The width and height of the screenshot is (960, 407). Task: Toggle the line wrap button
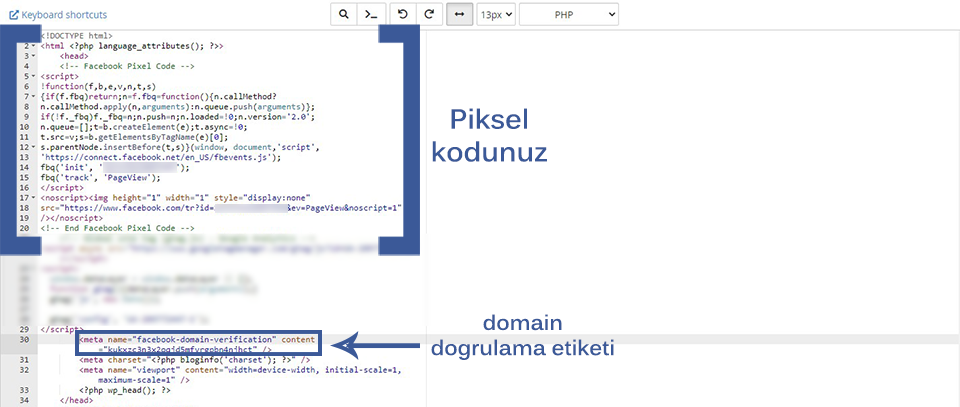click(459, 14)
